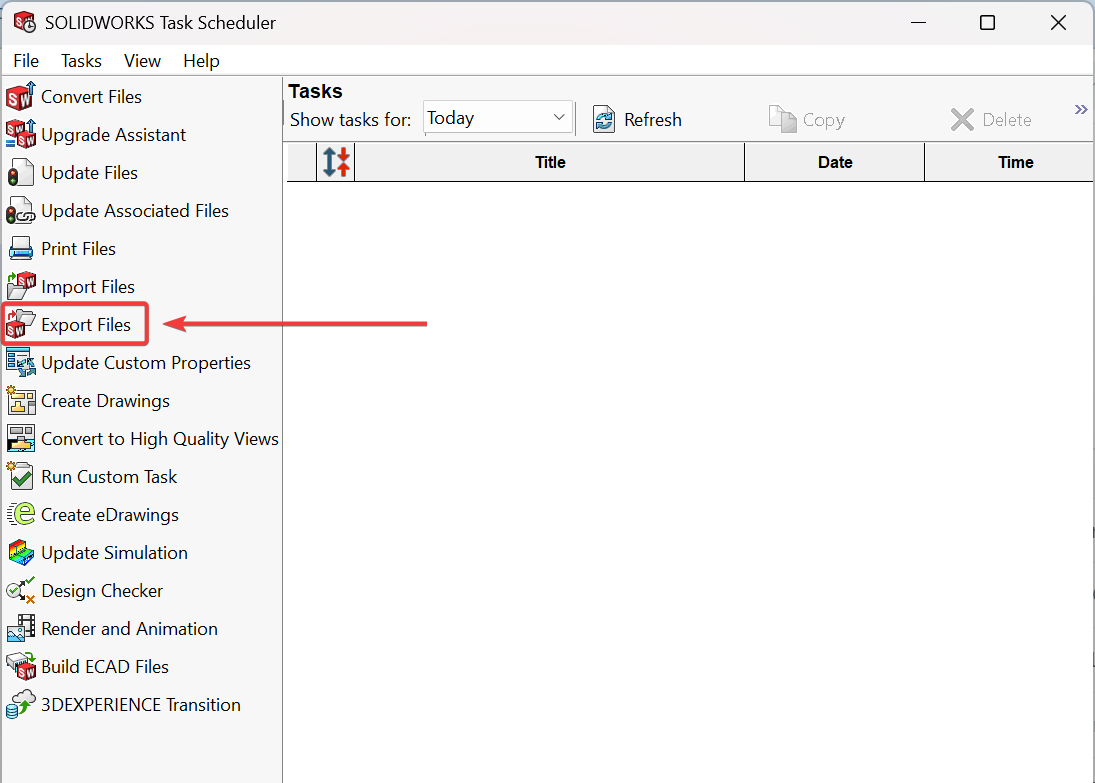The width and height of the screenshot is (1095, 783).
Task: Open the Tasks menu
Action: (81, 61)
